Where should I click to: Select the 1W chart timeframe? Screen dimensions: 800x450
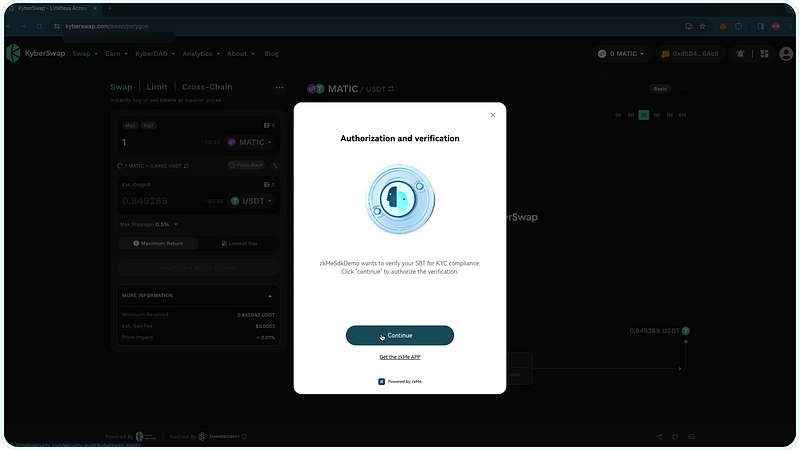(x=656, y=115)
